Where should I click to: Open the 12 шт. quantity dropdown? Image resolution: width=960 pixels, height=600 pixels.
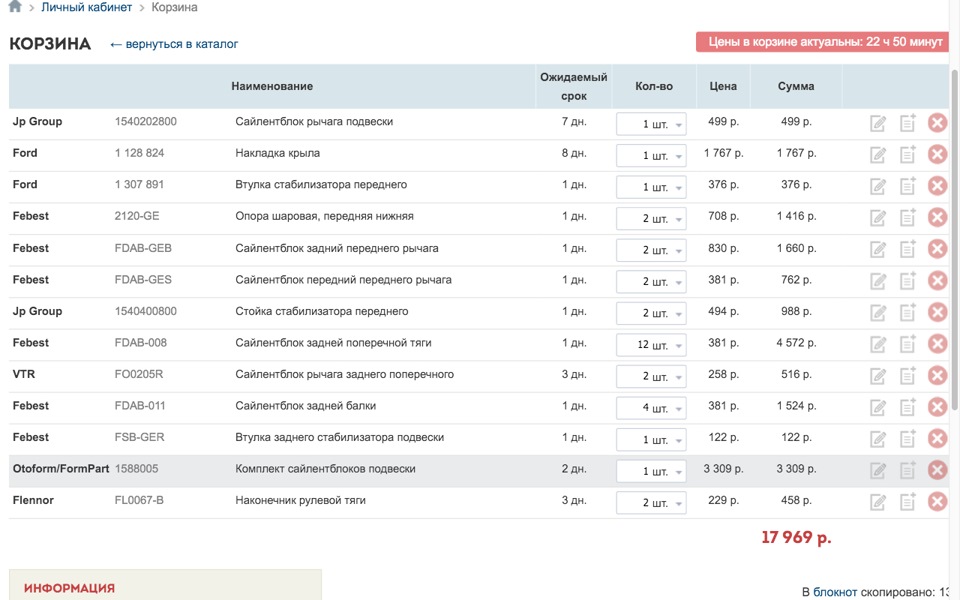(651, 345)
